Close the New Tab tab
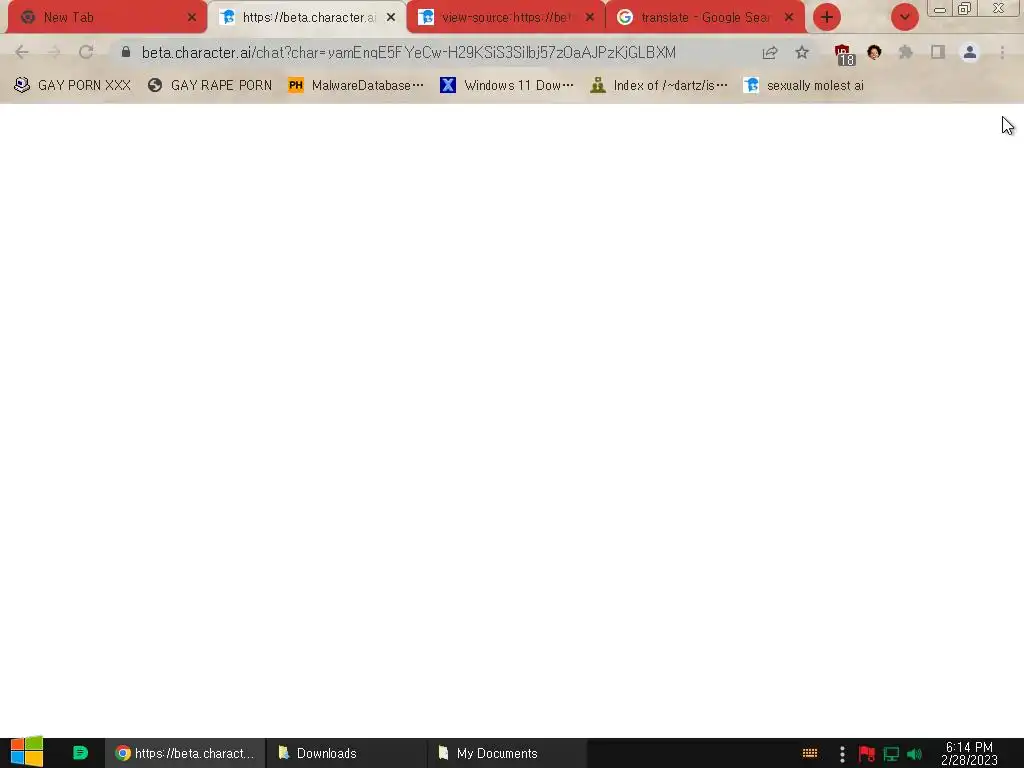This screenshot has width=1024, height=768. (x=191, y=18)
